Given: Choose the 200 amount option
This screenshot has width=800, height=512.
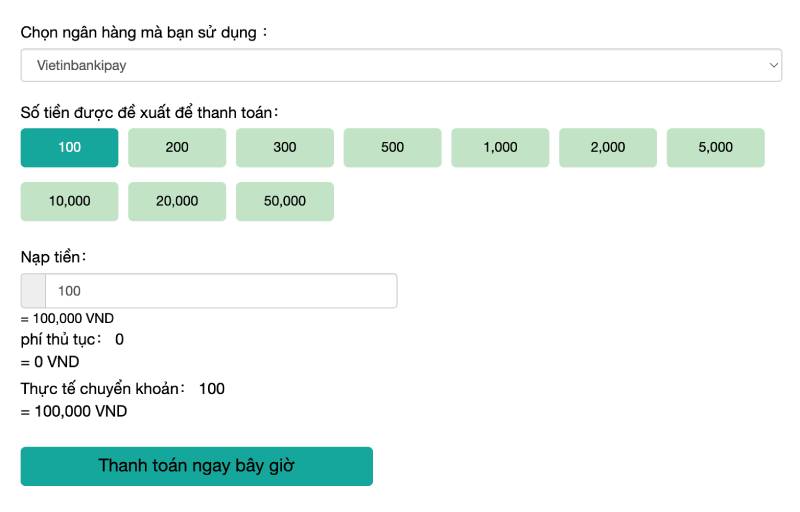Looking at the screenshot, I should pos(177,148).
